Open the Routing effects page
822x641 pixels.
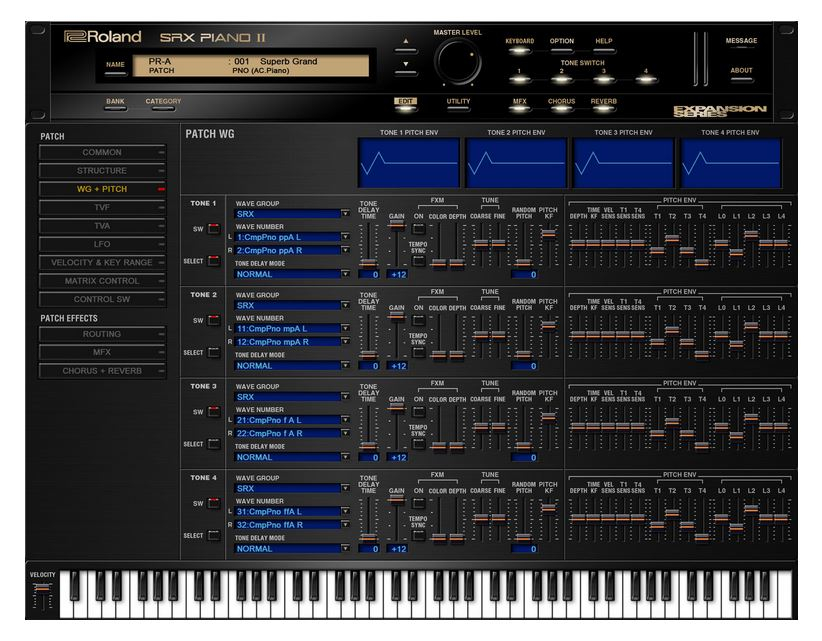click(102, 334)
